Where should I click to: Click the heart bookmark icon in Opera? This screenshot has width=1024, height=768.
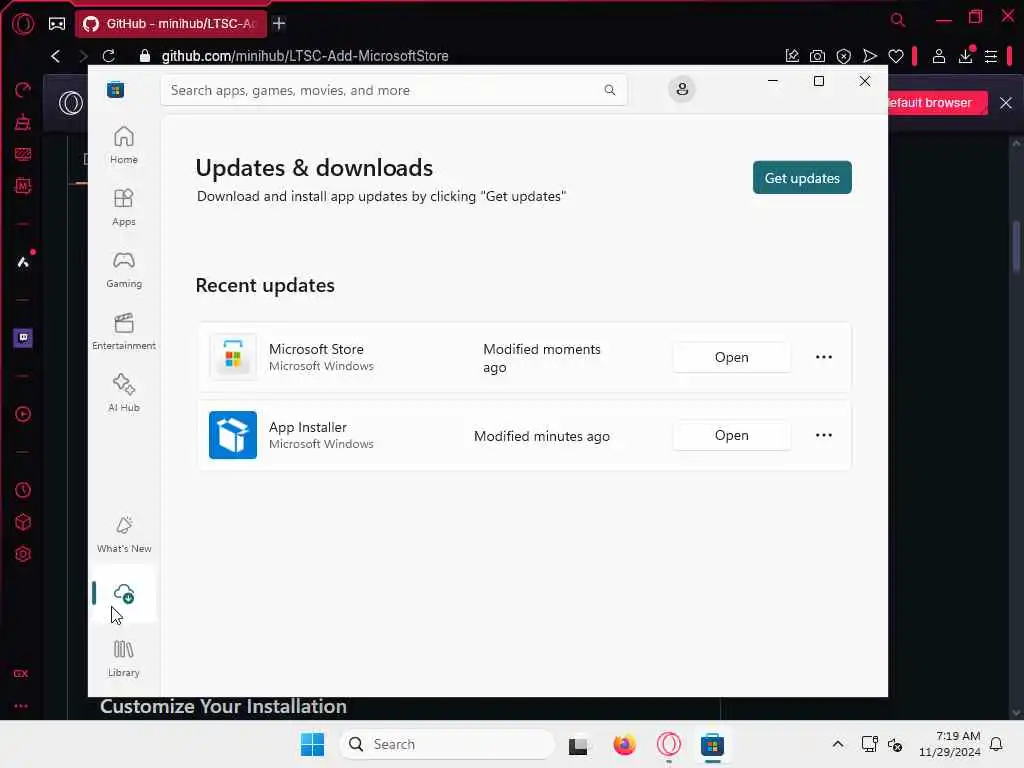pos(895,56)
